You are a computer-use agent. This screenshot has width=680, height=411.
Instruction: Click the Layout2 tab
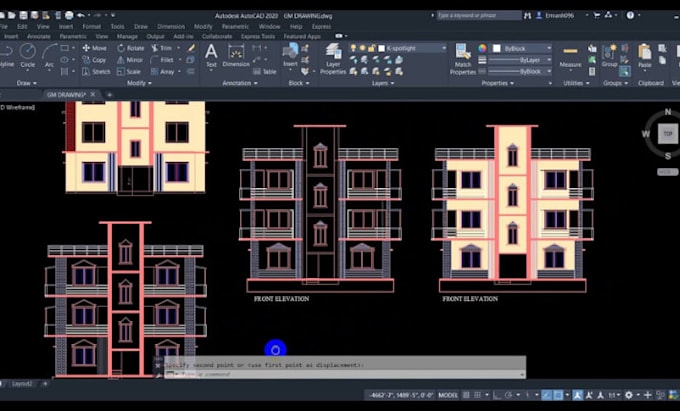tap(22, 384)
